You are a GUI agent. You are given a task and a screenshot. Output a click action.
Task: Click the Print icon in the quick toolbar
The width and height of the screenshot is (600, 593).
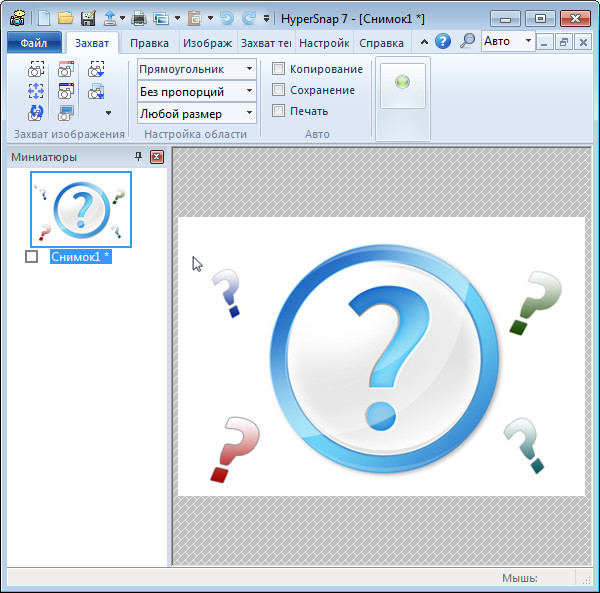[139, 17]
